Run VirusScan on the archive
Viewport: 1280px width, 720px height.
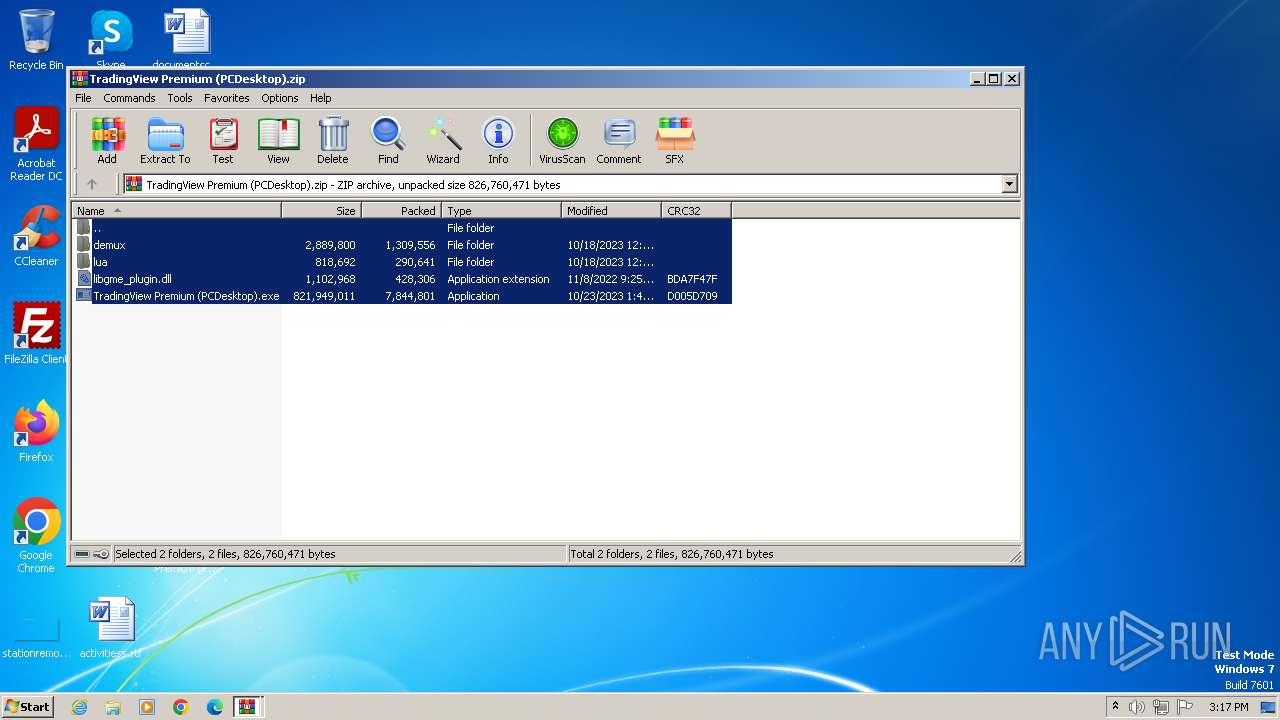click(x=562, y=140)
